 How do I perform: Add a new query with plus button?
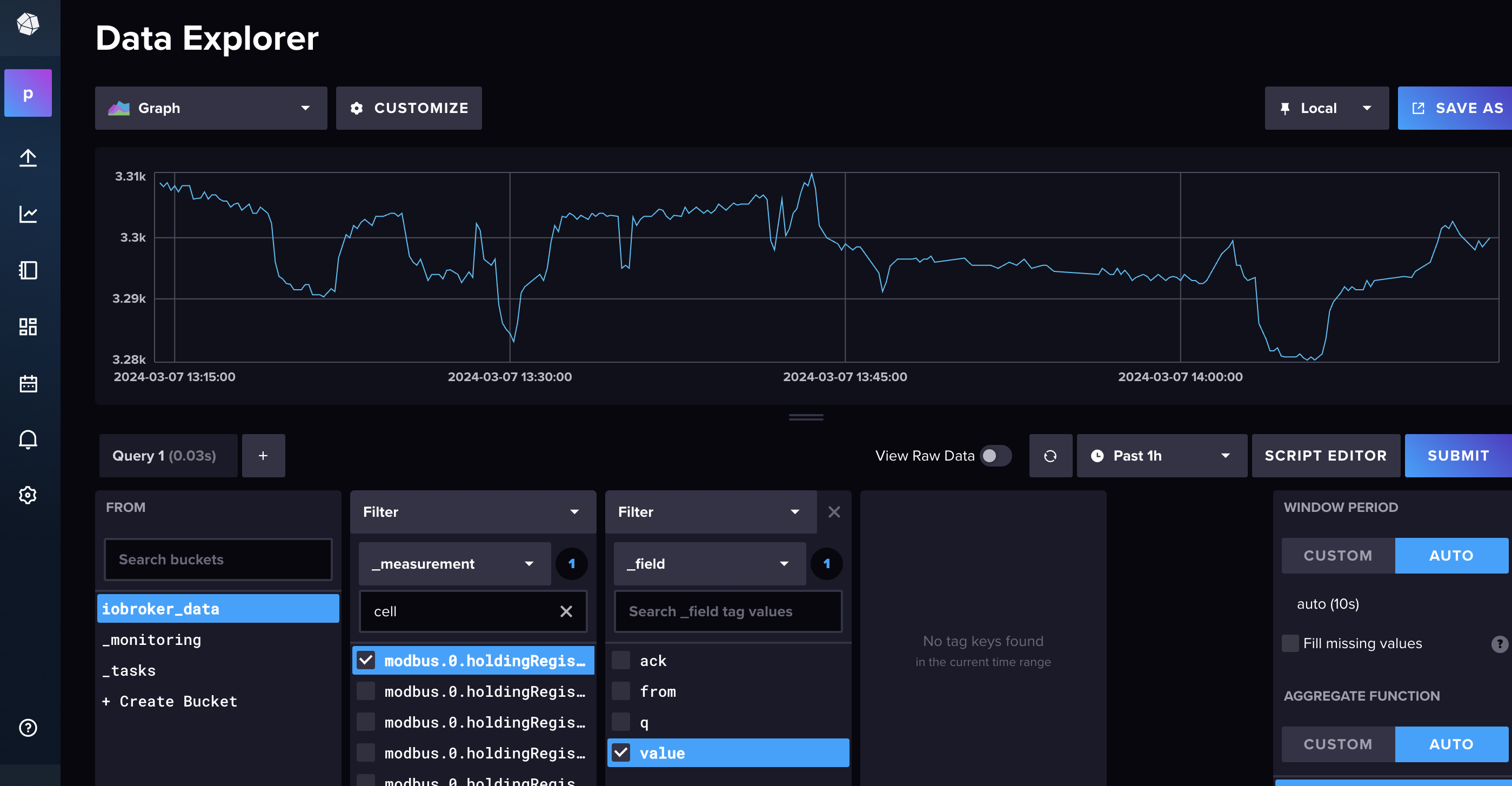click(x=263, y=456)
